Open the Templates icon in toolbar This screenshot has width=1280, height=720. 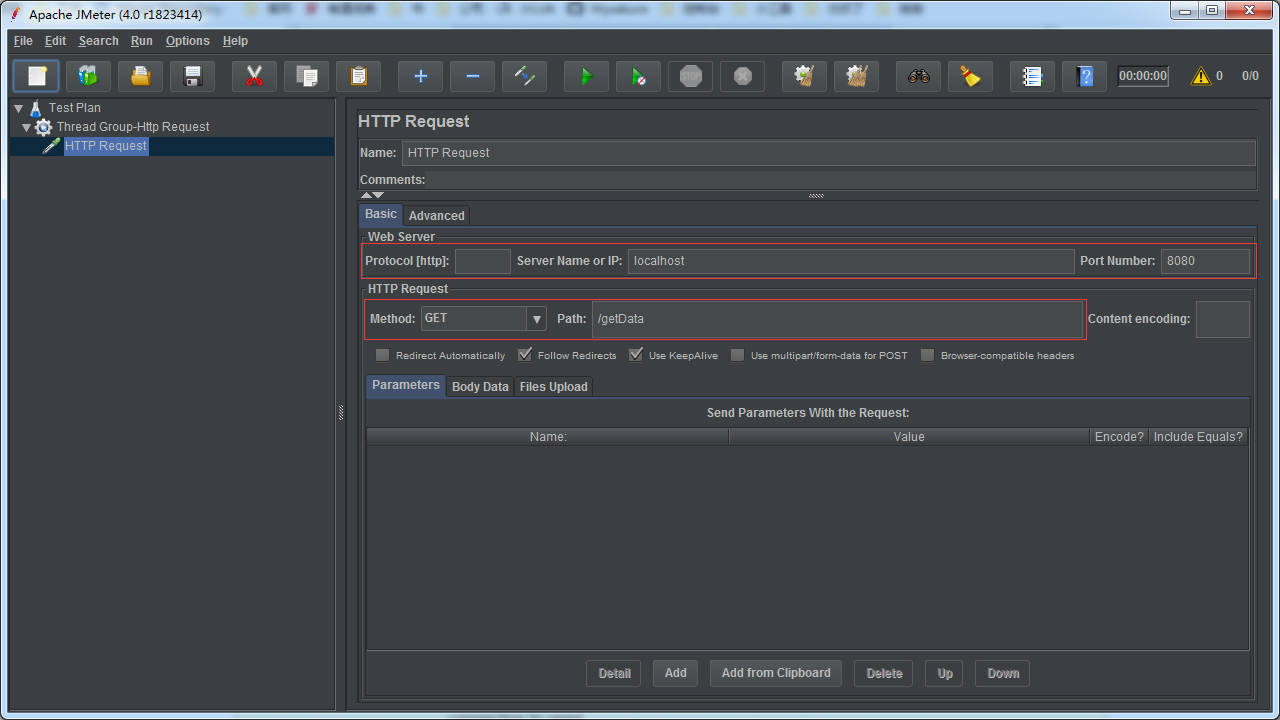pos(88,76)
